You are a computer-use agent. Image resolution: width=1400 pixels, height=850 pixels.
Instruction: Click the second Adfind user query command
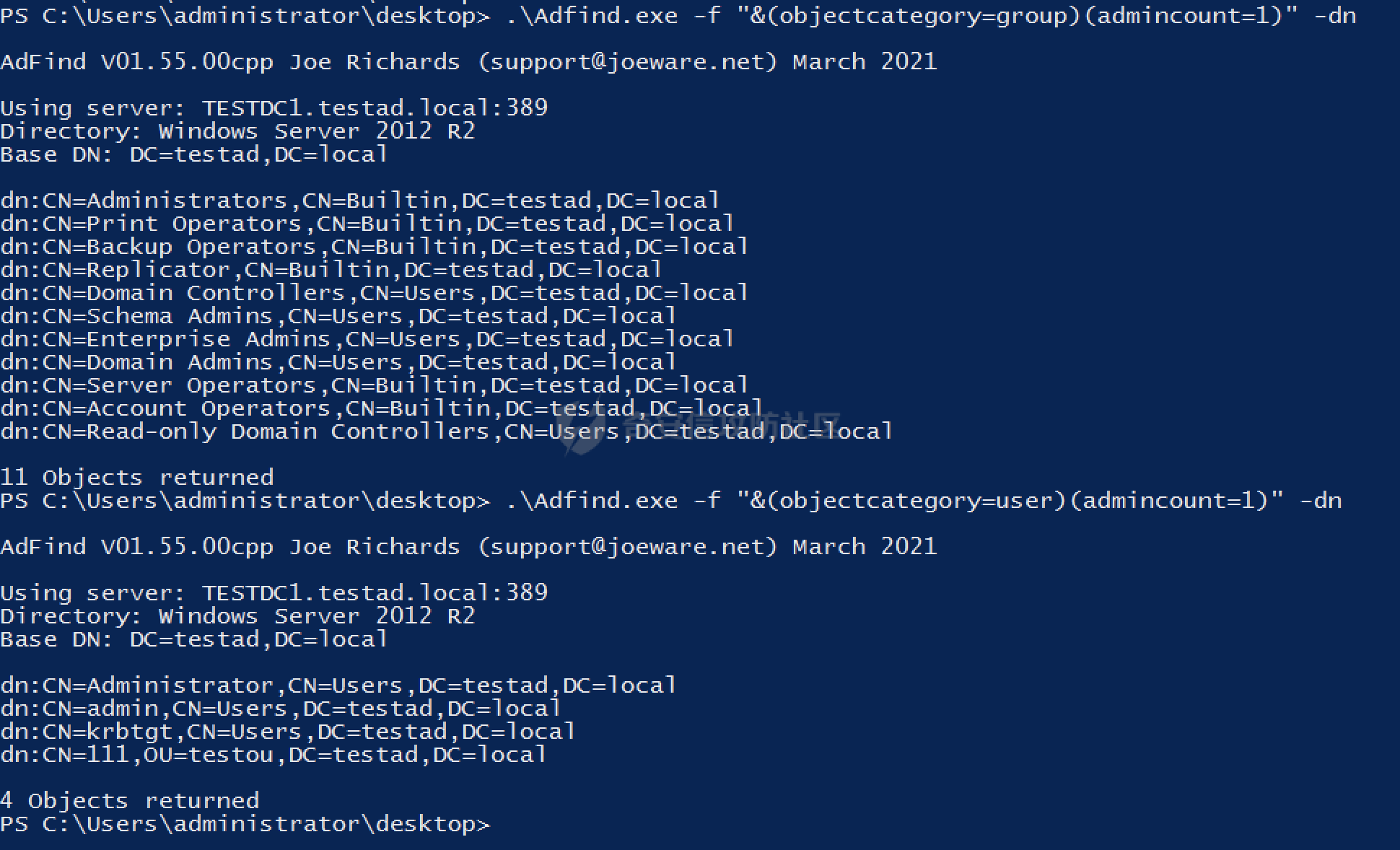(x=924, y=500)
